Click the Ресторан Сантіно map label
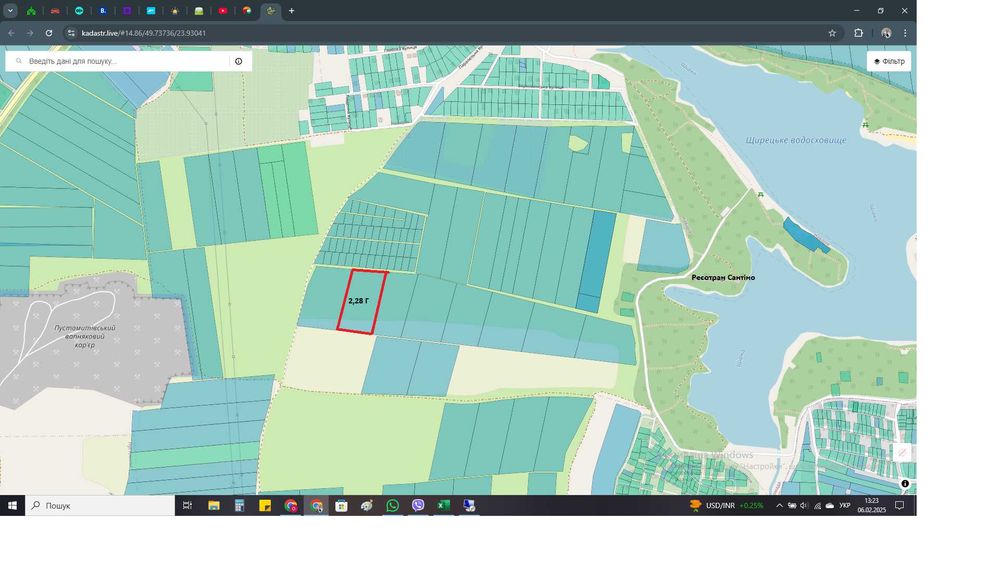The height and width of the screenshot is (563, 1000). (x=723, y=277)
